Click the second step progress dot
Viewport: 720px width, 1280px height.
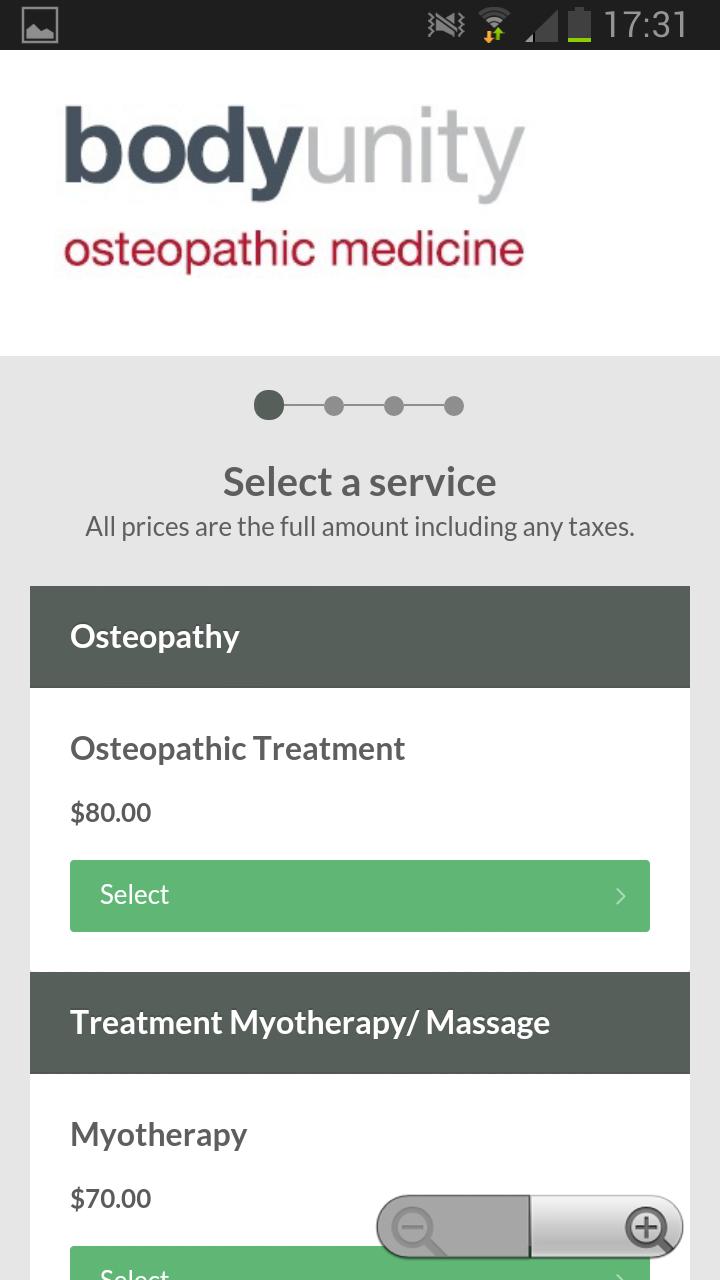(334, 406)
